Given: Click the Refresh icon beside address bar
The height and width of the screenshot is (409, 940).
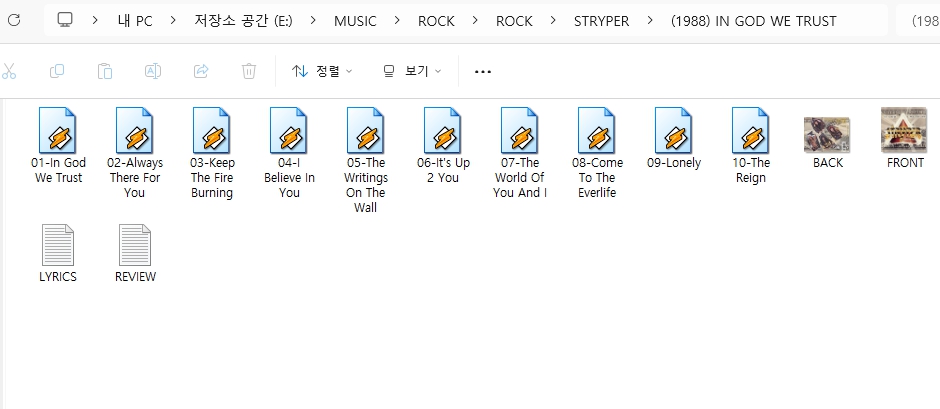Looking at the screenshot, I should (x=14, y=21).
